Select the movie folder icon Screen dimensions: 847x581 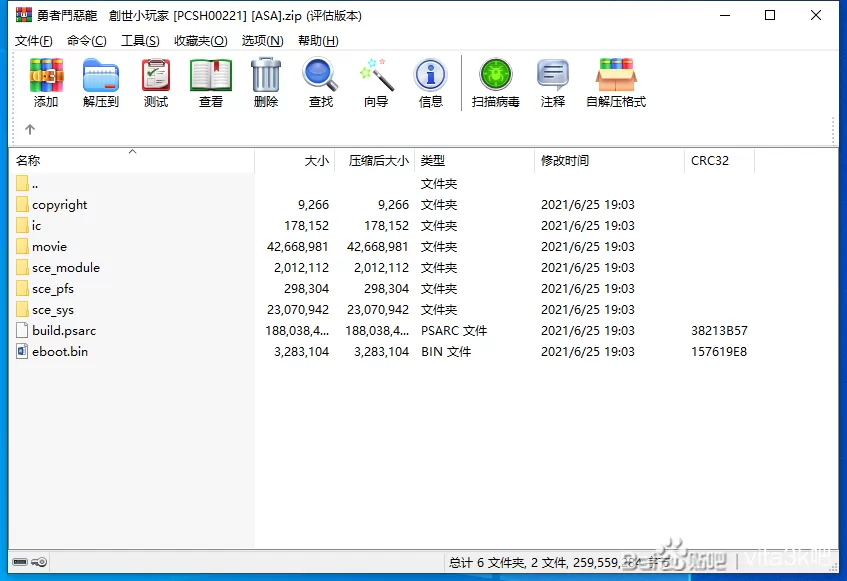[22, 246]
